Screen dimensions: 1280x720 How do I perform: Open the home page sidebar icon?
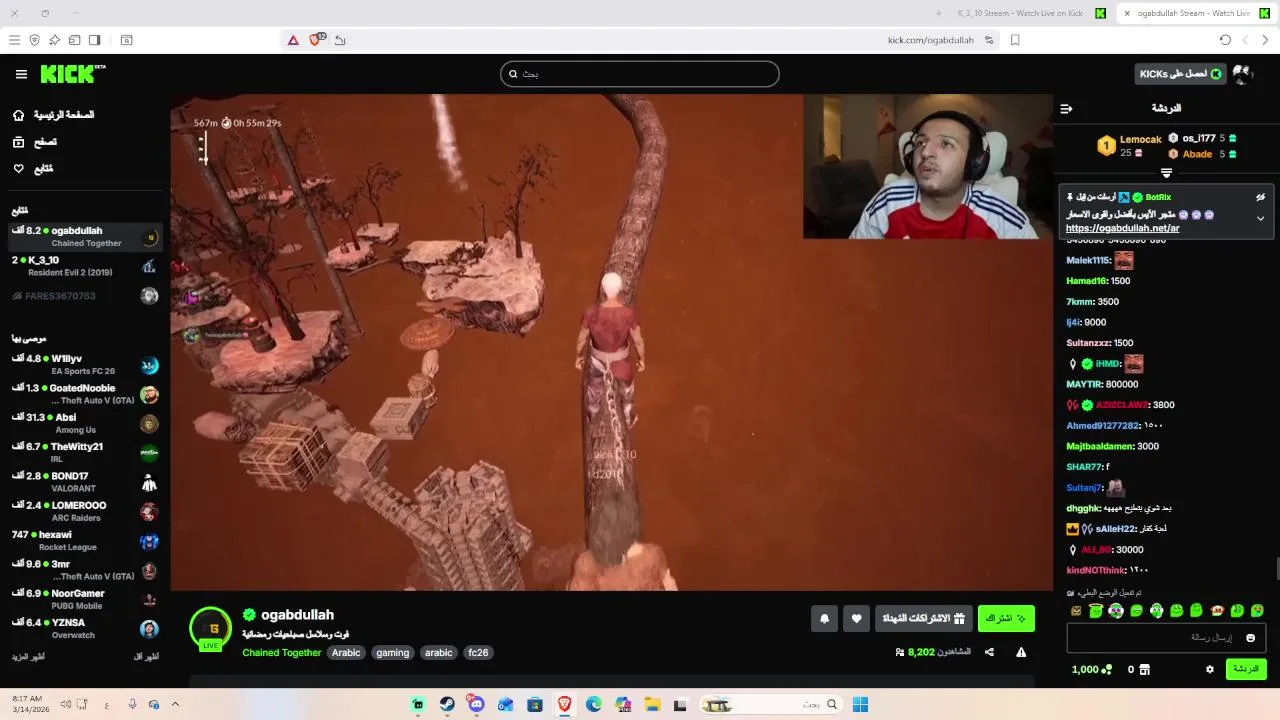[x=18, y=115]
